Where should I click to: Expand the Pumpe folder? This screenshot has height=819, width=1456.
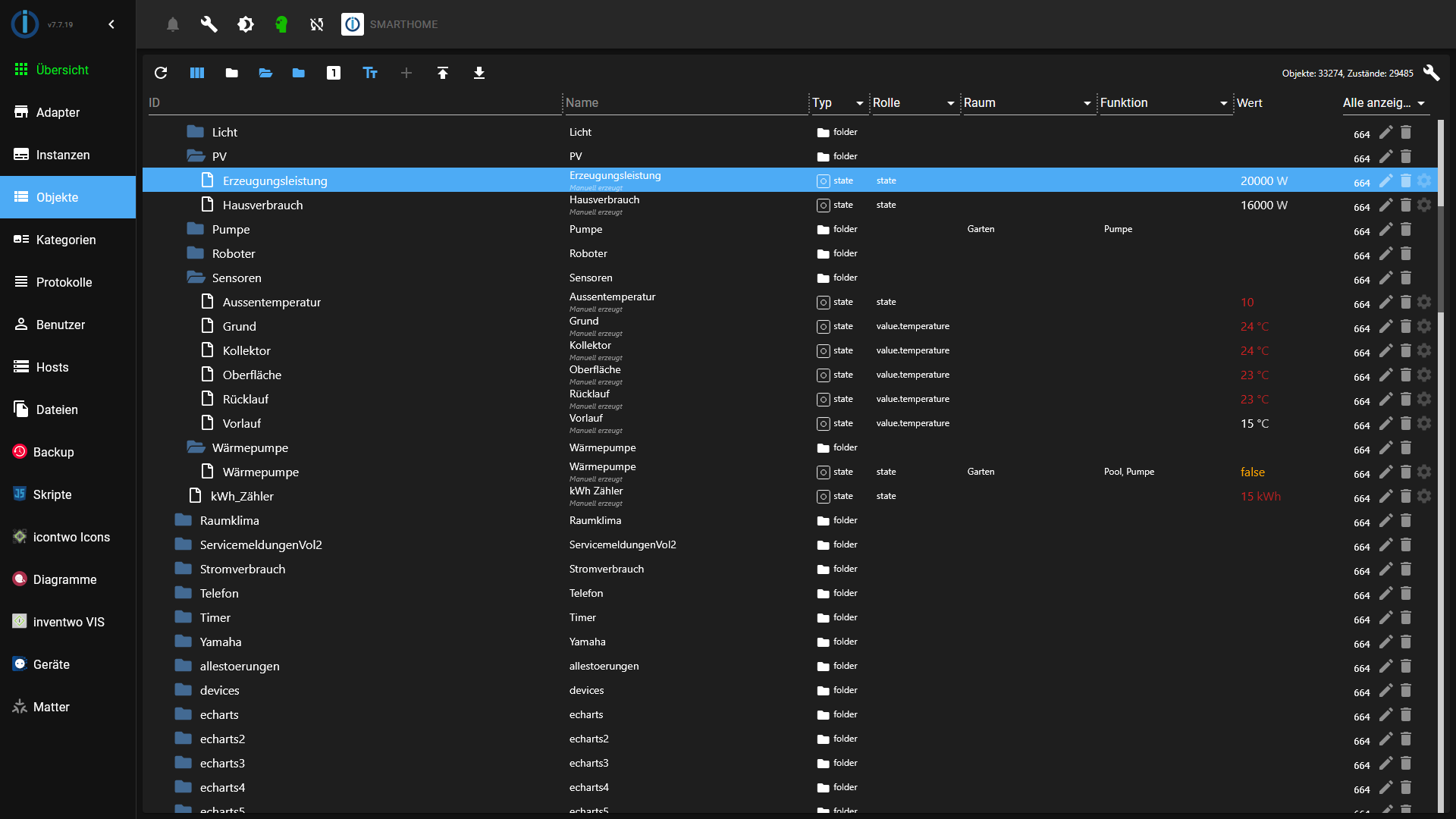point(195,228)
